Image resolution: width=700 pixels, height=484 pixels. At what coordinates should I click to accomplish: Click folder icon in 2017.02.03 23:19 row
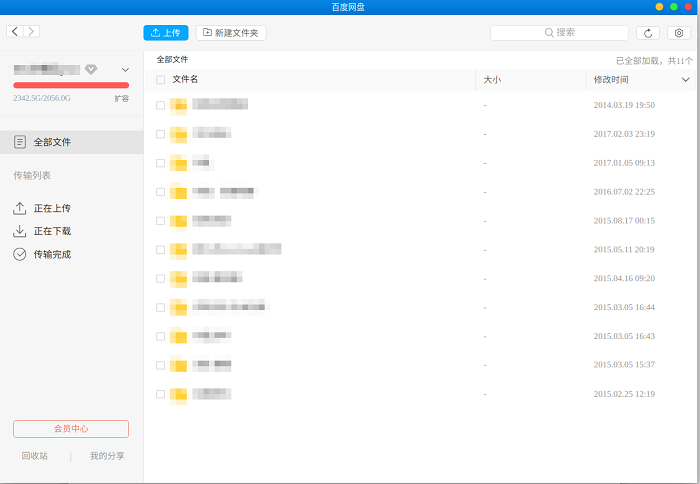[x=179, y=135]
